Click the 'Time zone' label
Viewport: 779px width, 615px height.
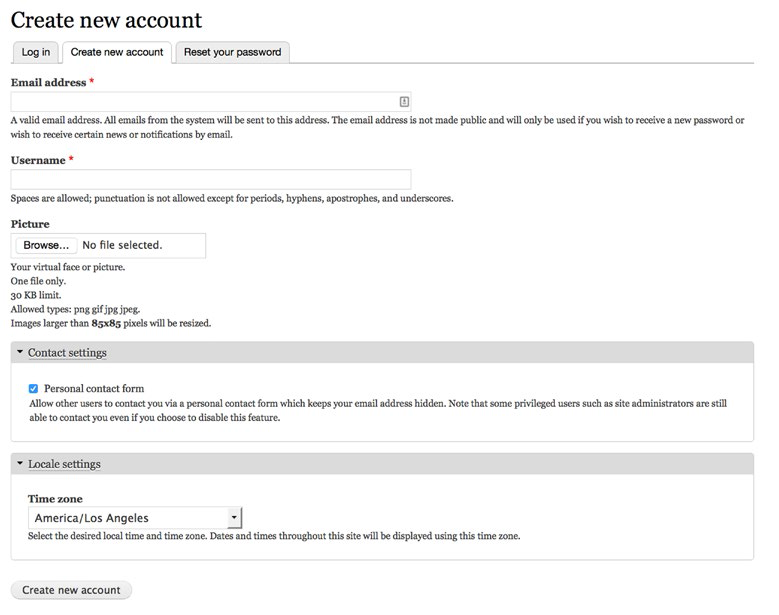(x=55, y=499)
